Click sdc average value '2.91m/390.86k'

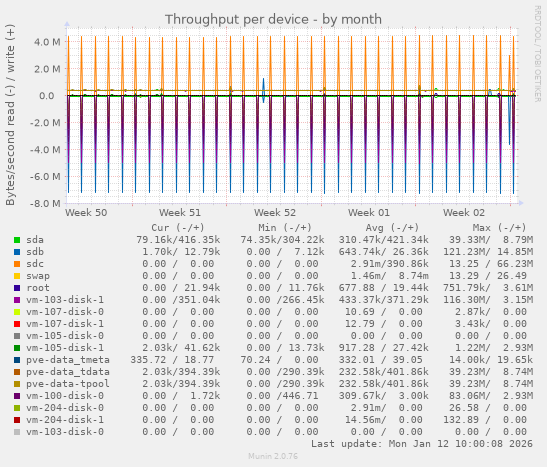pos(390,264)
